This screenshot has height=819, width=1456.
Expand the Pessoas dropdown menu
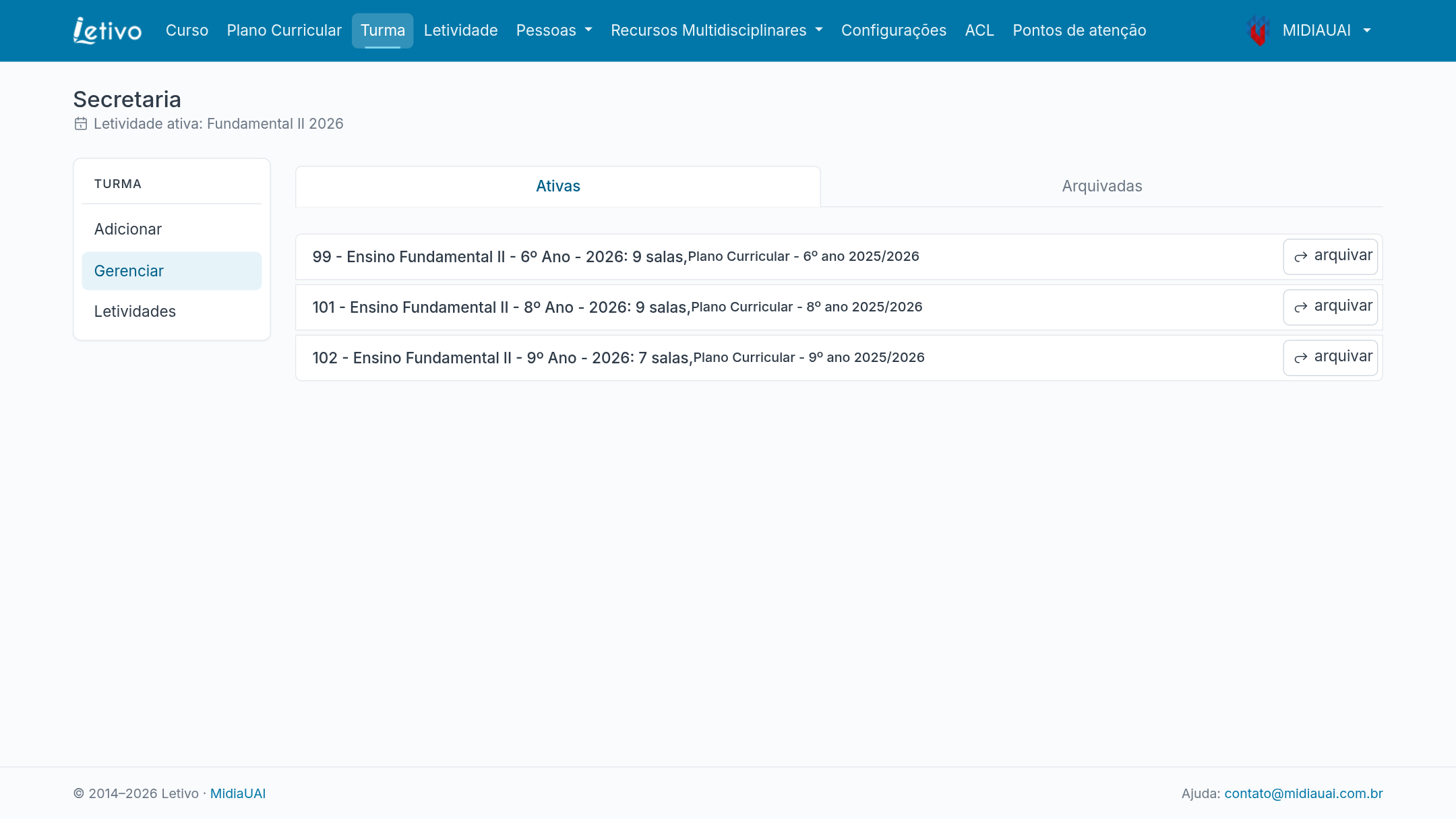(x=554, y=30)
